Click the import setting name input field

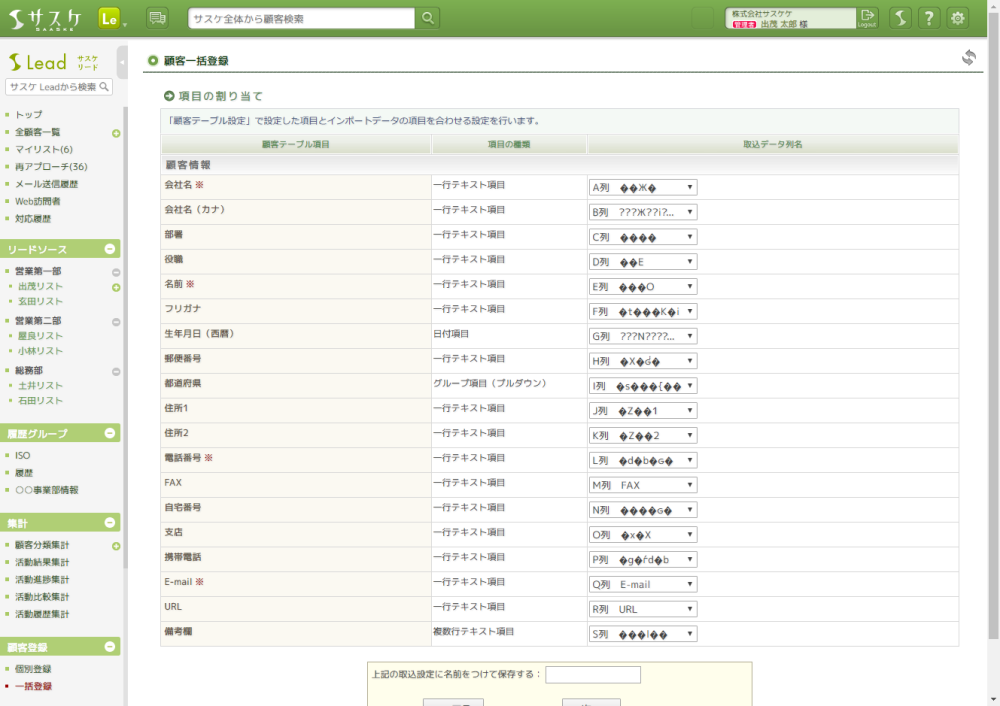tap(592, 675)
